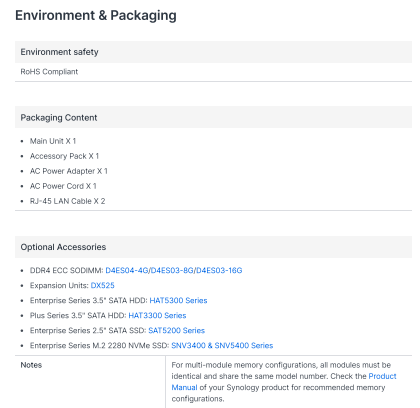Visit the HAT3300 Series link
Viewport: 420px width, 408px height.
click(157, 315)
